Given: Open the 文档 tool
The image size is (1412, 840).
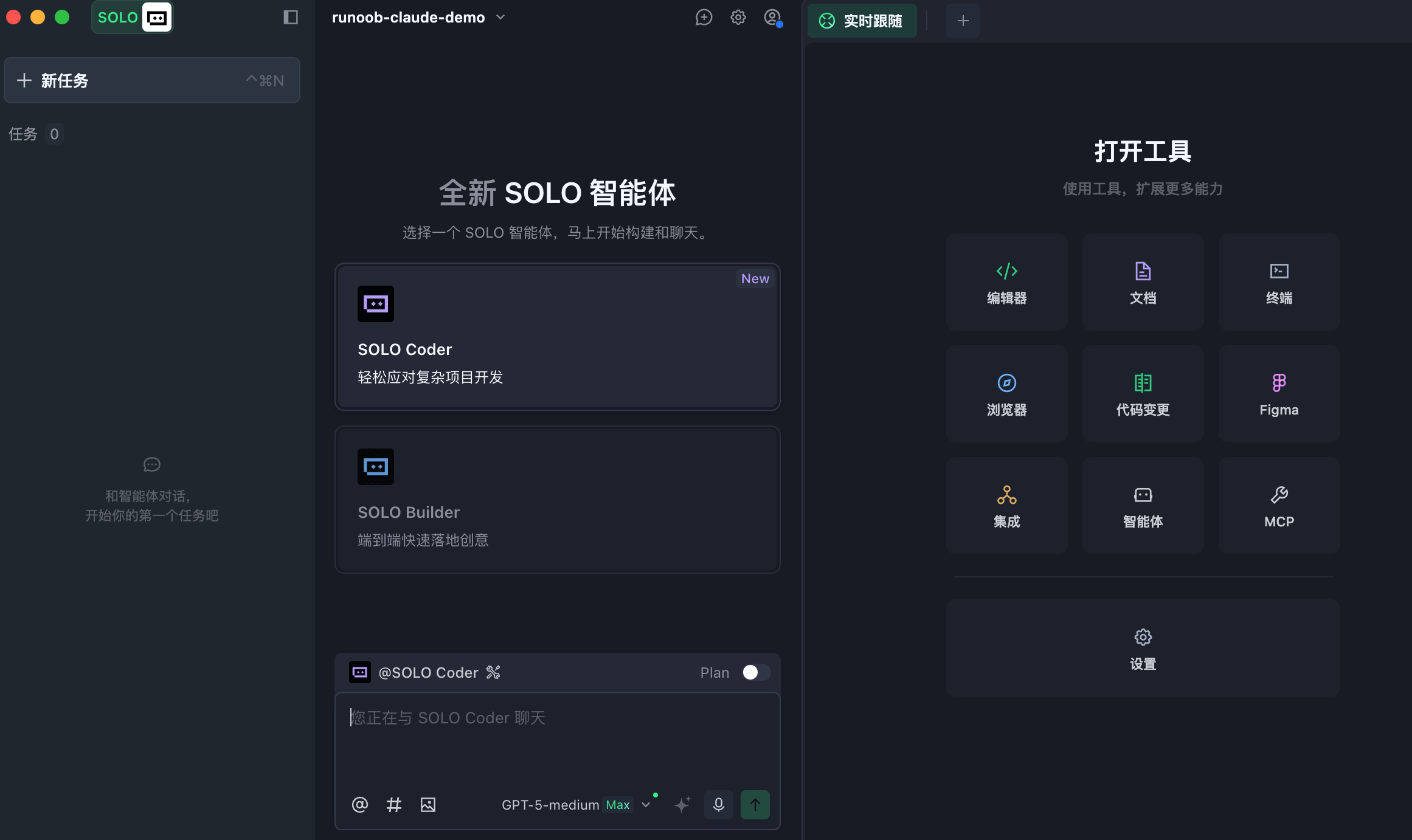Looking at the screenshot, I should [1143, 281].
